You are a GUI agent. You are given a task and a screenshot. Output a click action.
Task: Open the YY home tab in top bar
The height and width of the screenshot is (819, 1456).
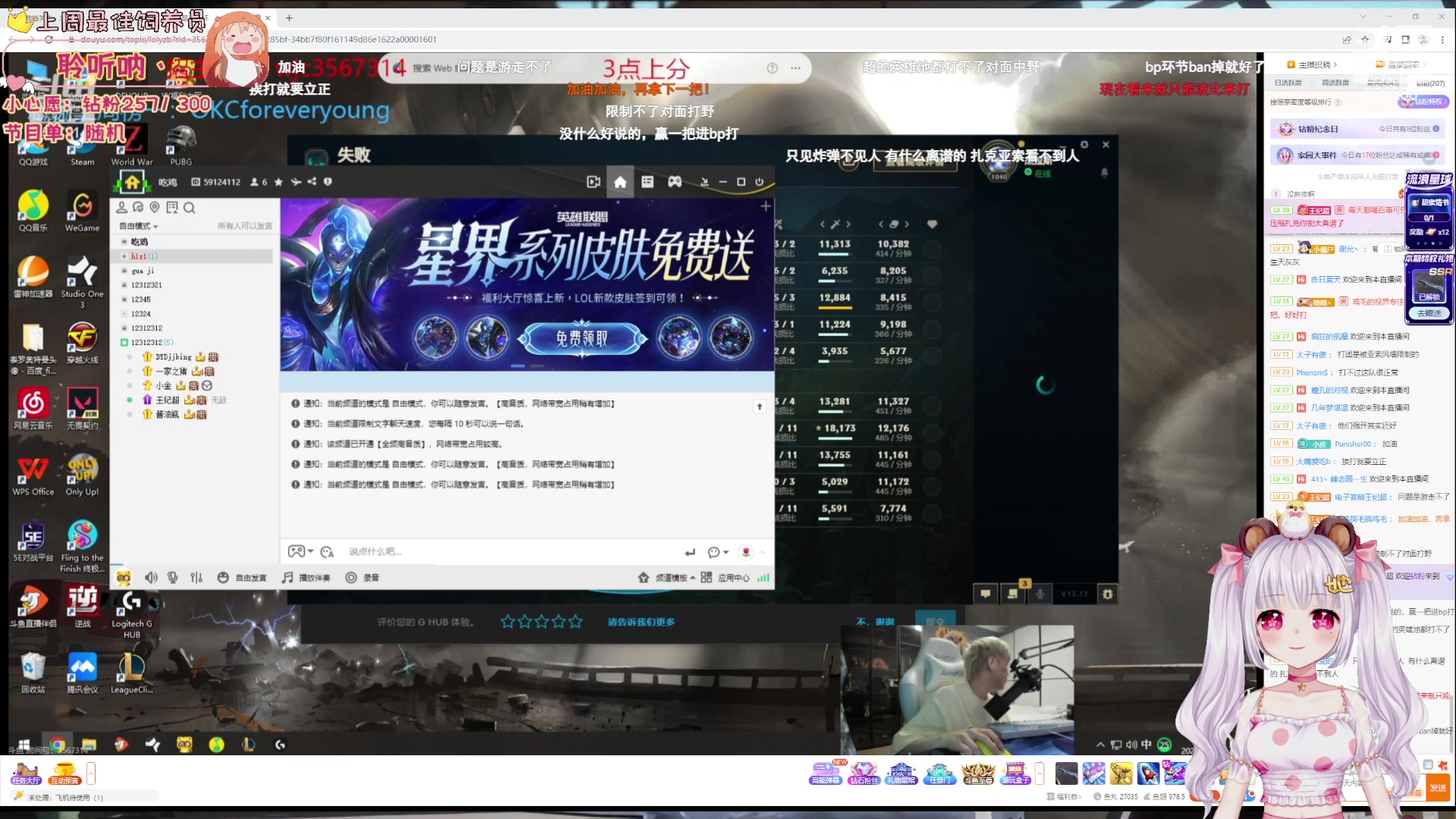coord(620,182)
